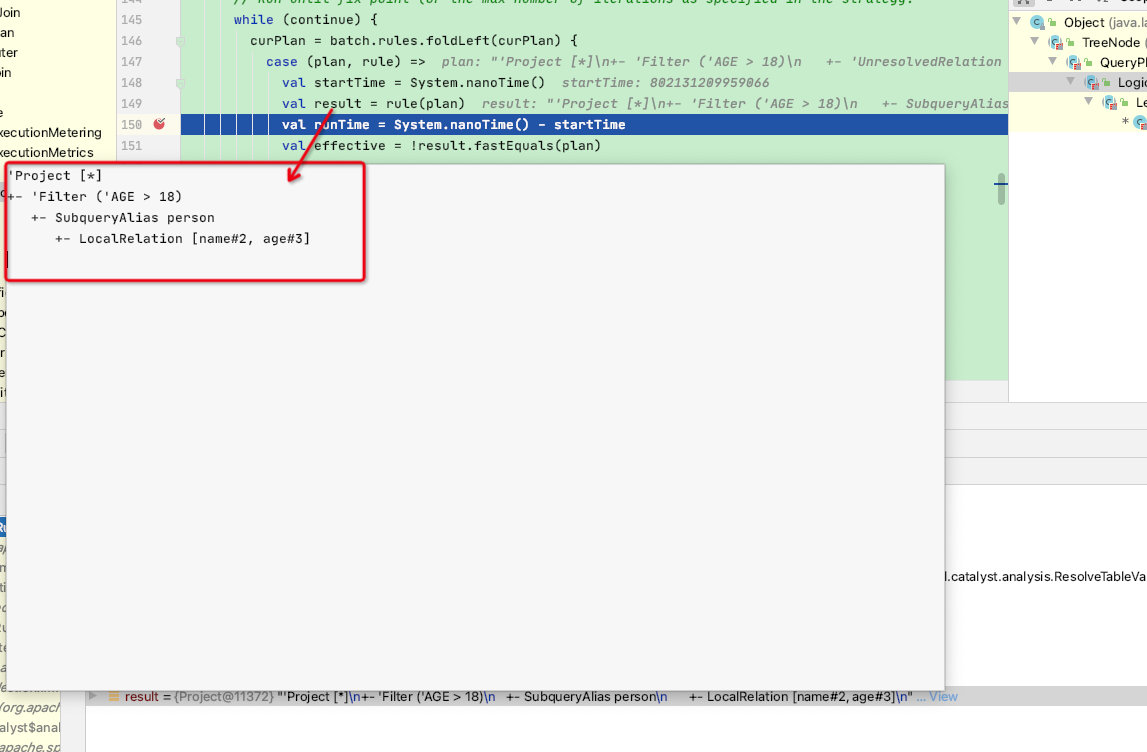The height and width of the screenshot is (752, 1147).
Task: Click line number 149 in the gutter
Action: tap(132, 103)
